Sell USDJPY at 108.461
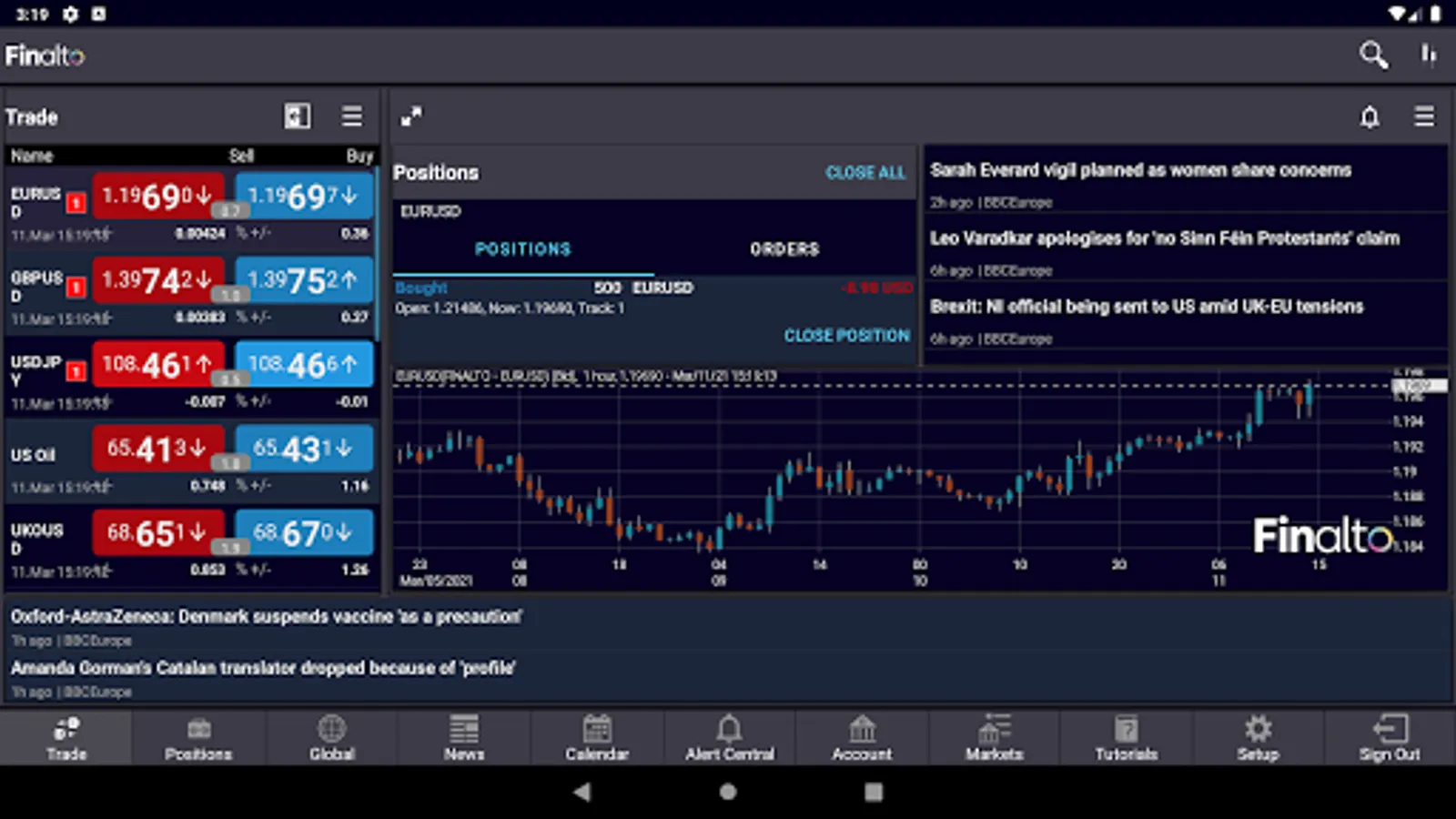The height and width of the screenshot is (819, 1456). 158,365
